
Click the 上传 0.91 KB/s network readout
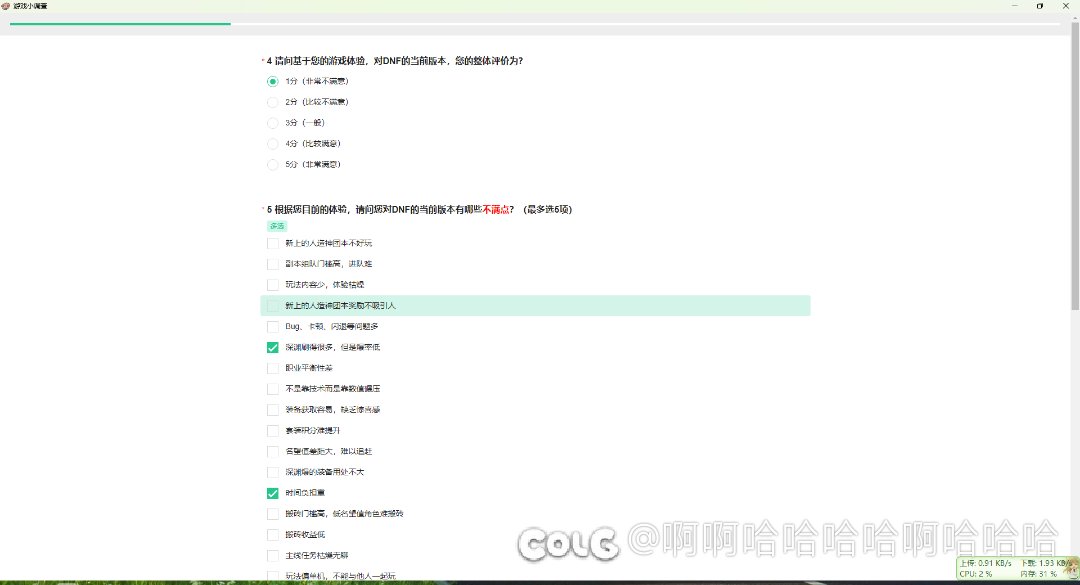pos(985,563)
